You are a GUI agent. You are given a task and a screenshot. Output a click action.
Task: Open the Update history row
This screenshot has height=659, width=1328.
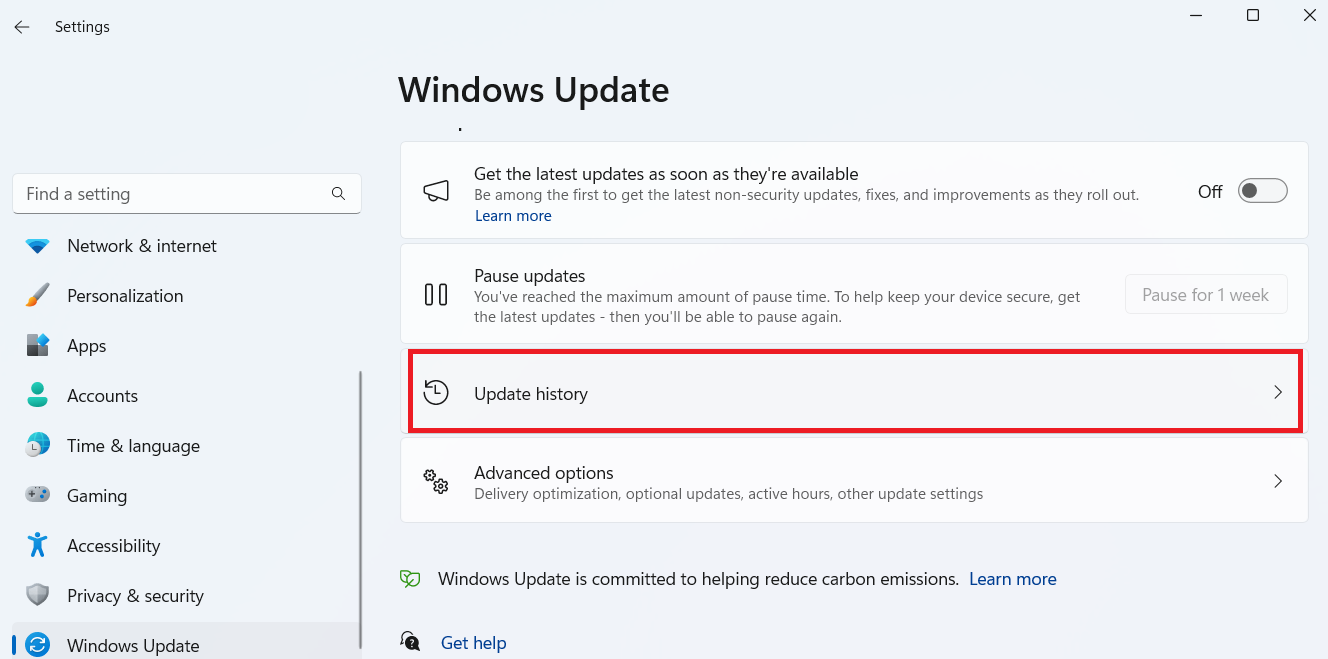tap(855, 393)
